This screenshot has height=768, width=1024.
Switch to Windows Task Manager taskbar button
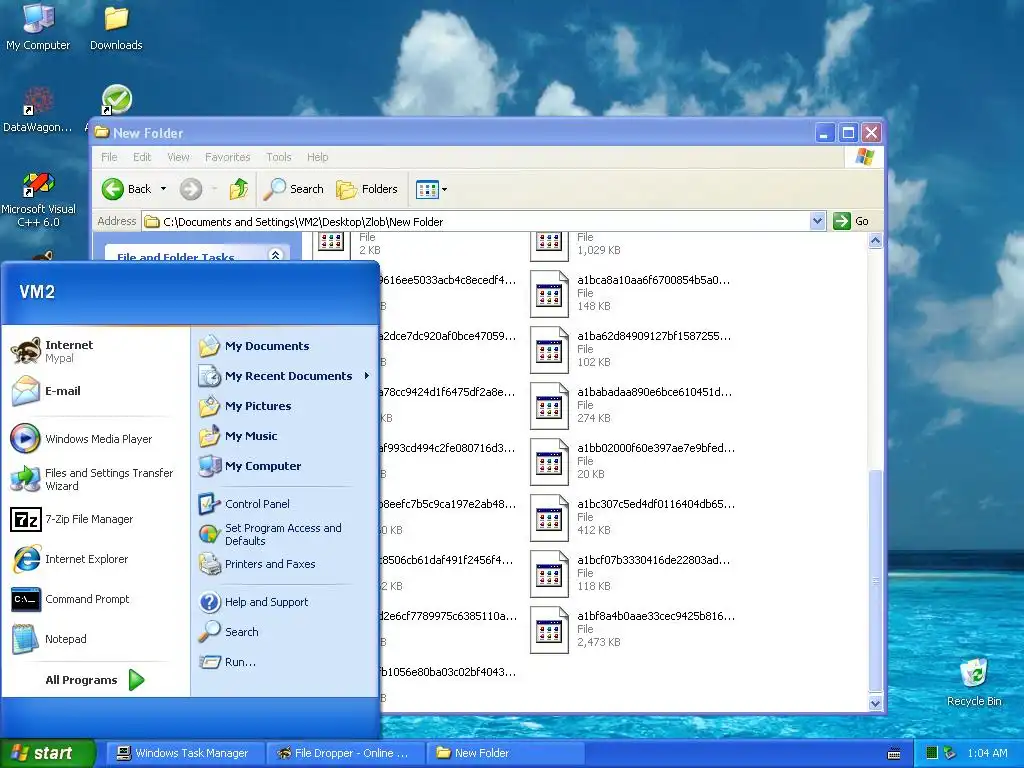pos(184,753)
